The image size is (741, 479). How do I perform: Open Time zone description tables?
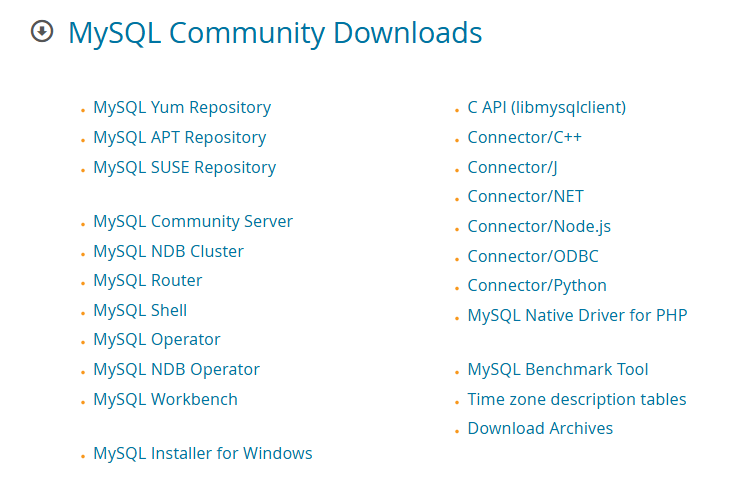577,400
